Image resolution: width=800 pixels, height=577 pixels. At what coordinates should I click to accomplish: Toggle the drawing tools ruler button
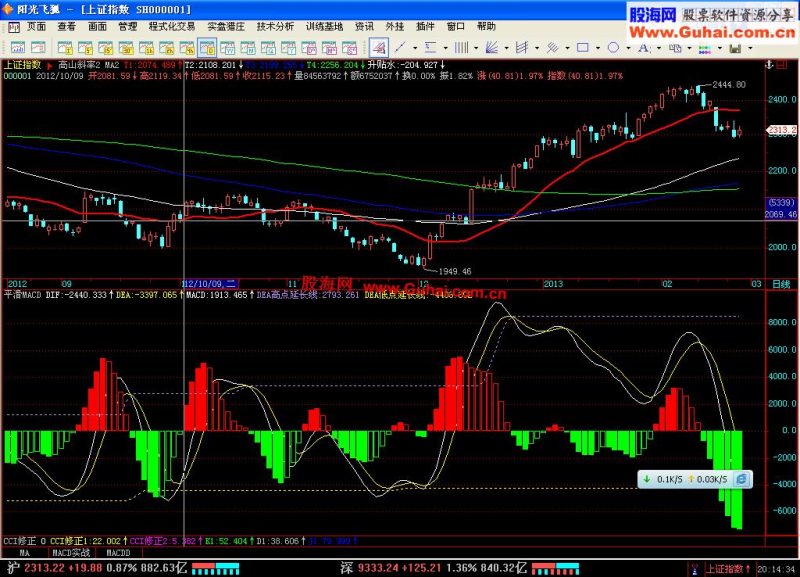[379, 48]
